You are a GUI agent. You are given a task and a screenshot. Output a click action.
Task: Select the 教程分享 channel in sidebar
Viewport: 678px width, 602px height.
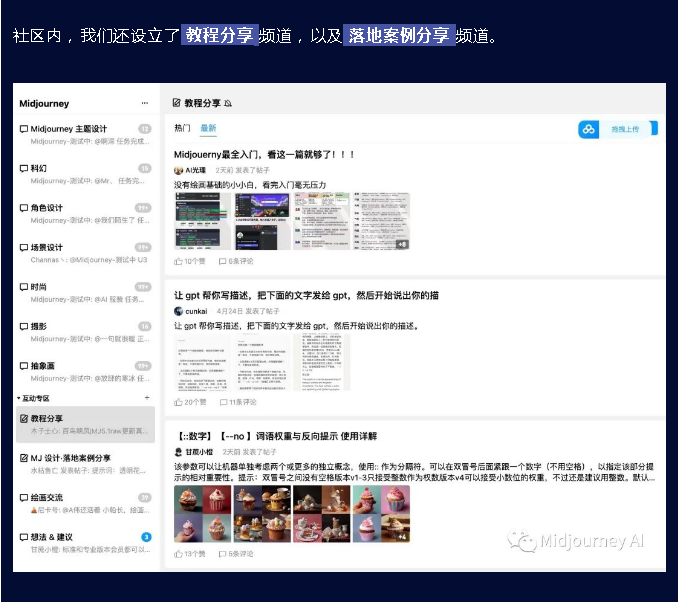[x=85, y=424]
